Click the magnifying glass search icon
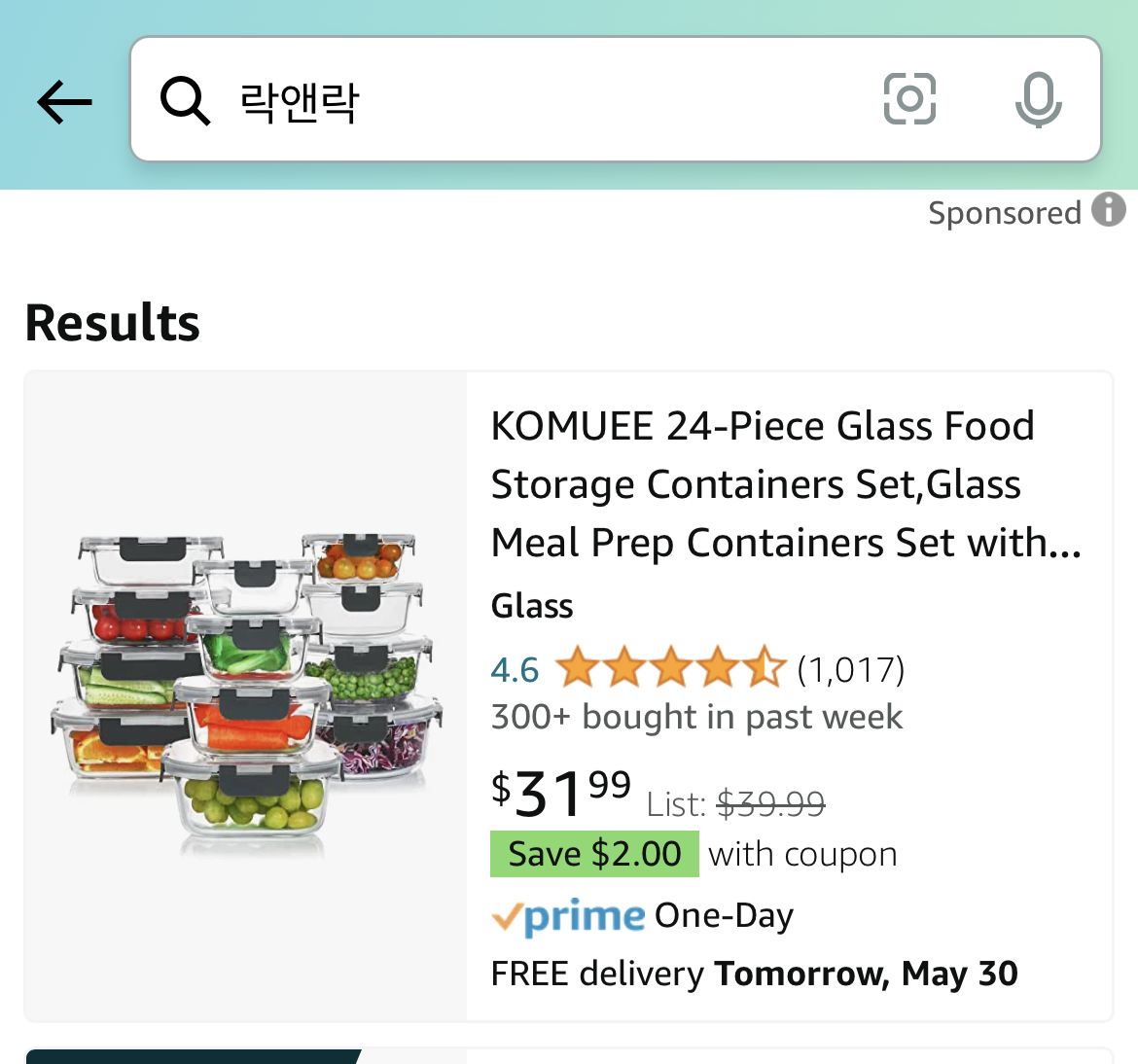This screenshot has width=1138, height=1064. [x=185, y=100]
